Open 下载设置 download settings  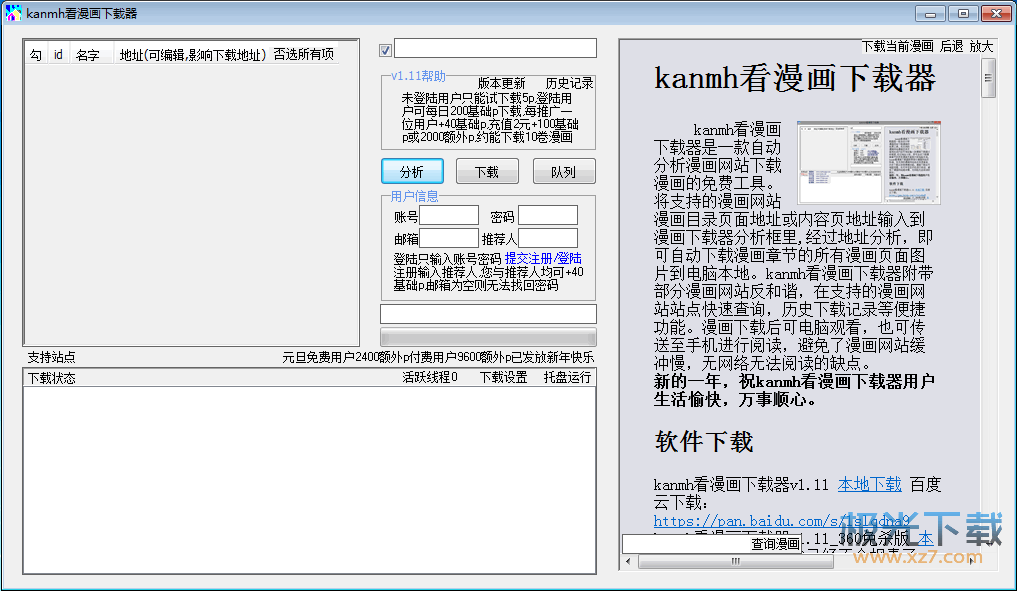click(503, 377)
